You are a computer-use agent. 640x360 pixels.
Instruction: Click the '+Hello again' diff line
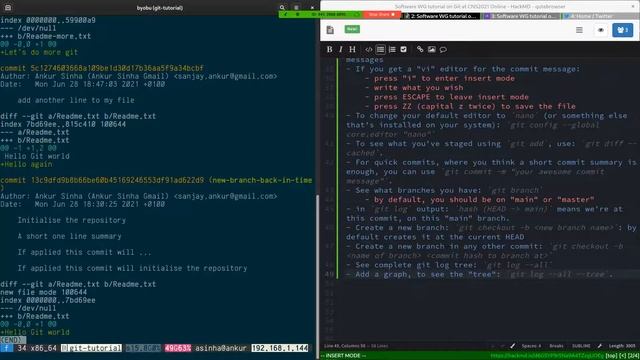[x=26, y=164]
